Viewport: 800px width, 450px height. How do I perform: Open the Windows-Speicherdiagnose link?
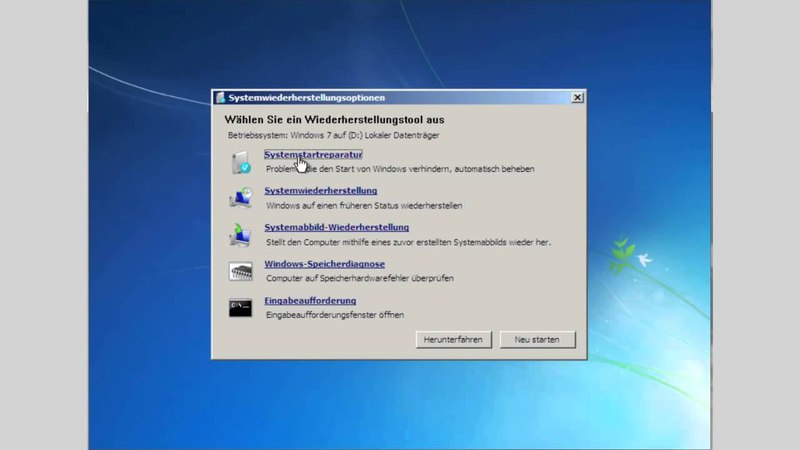[324, 264]
